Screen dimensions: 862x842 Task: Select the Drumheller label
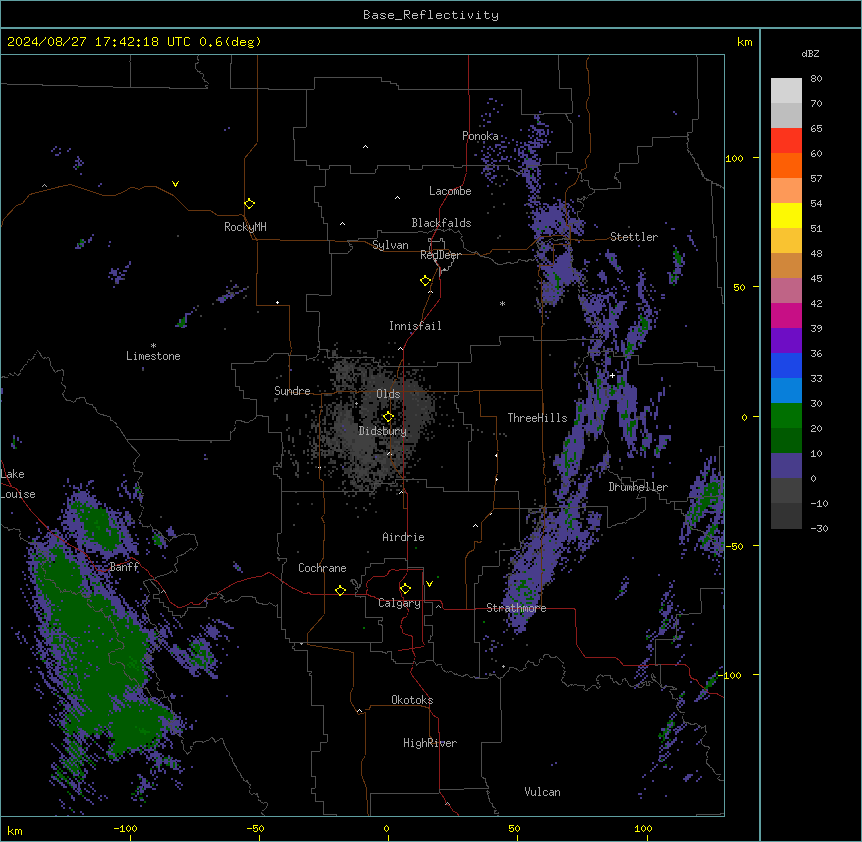(x=638, y=487)
